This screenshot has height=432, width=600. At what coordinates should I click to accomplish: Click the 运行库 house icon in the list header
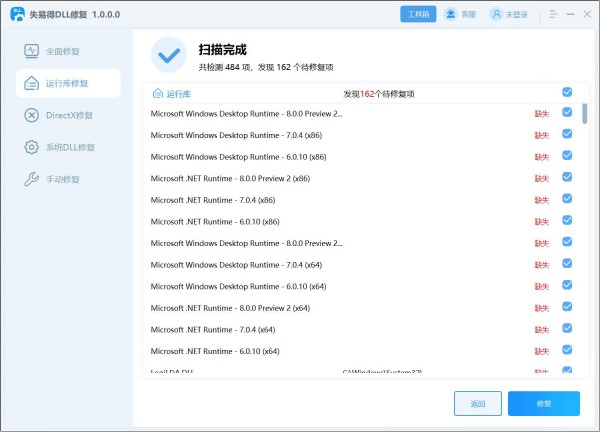click(x=158, y=93)
